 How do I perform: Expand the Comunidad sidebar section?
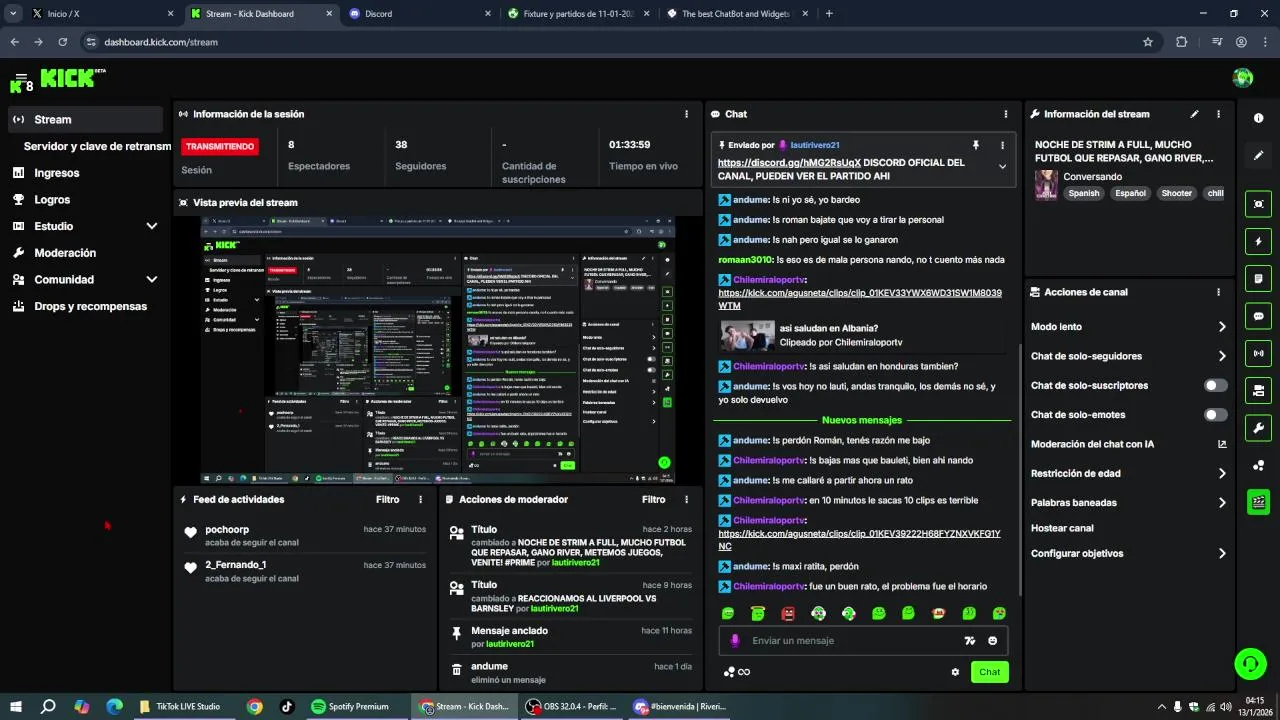pos(152,280)
